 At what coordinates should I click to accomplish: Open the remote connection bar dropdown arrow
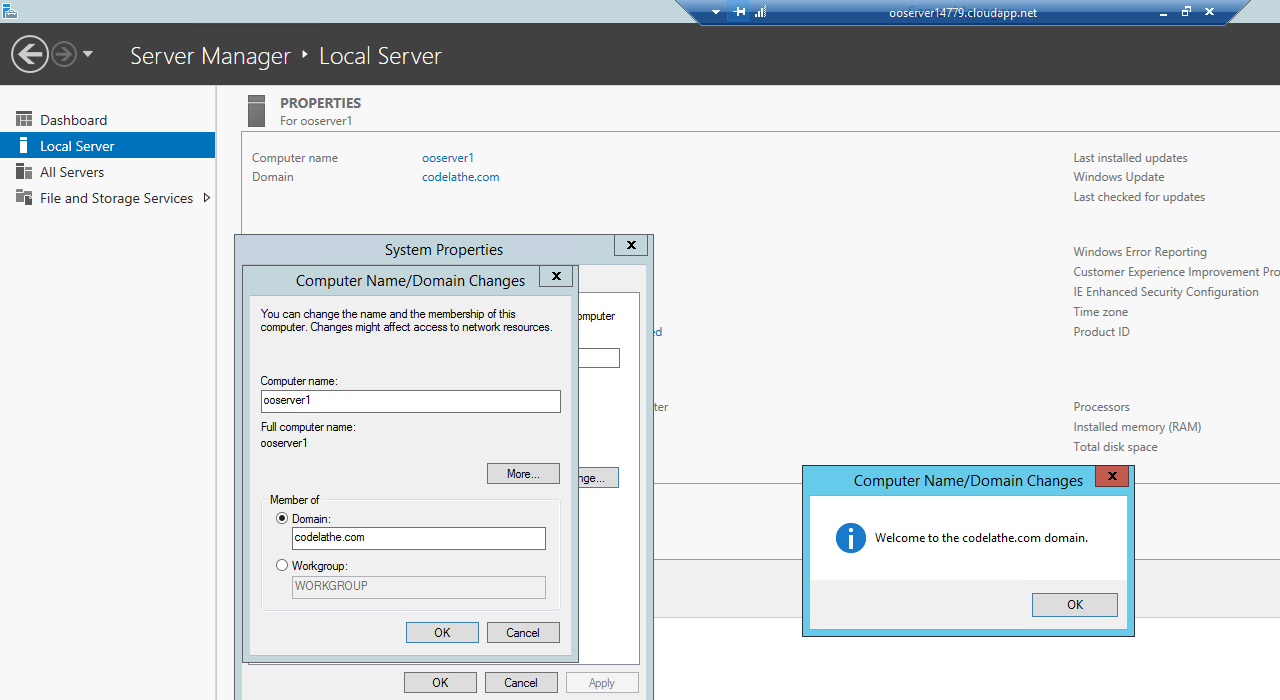coord(716,12)
